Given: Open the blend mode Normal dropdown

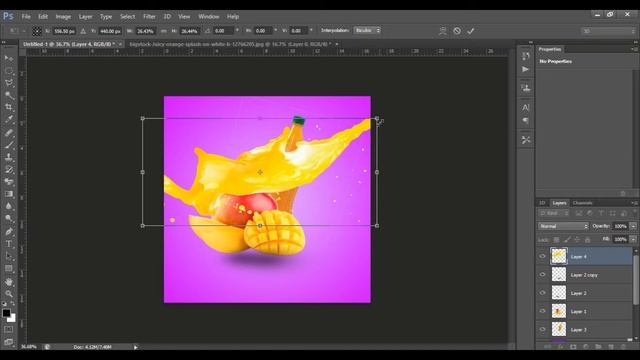Looking at the screenshot, I should click(x=563, y=226).
